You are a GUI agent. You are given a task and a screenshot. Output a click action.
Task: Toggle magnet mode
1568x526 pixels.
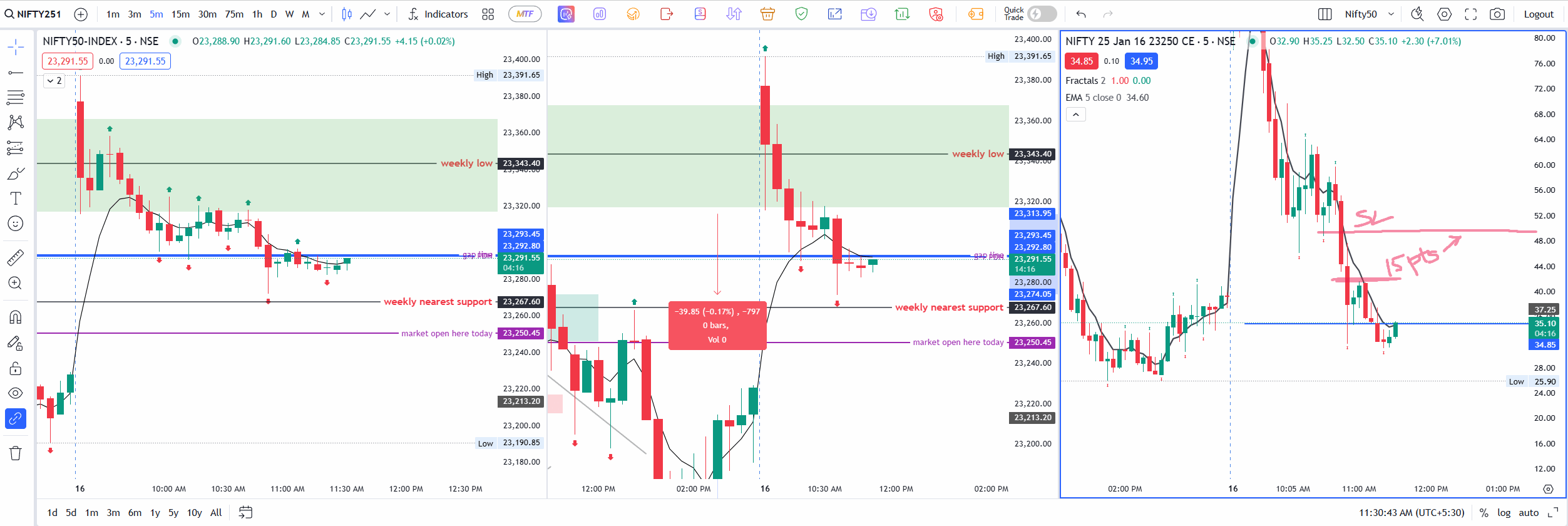tap(16, 317)
